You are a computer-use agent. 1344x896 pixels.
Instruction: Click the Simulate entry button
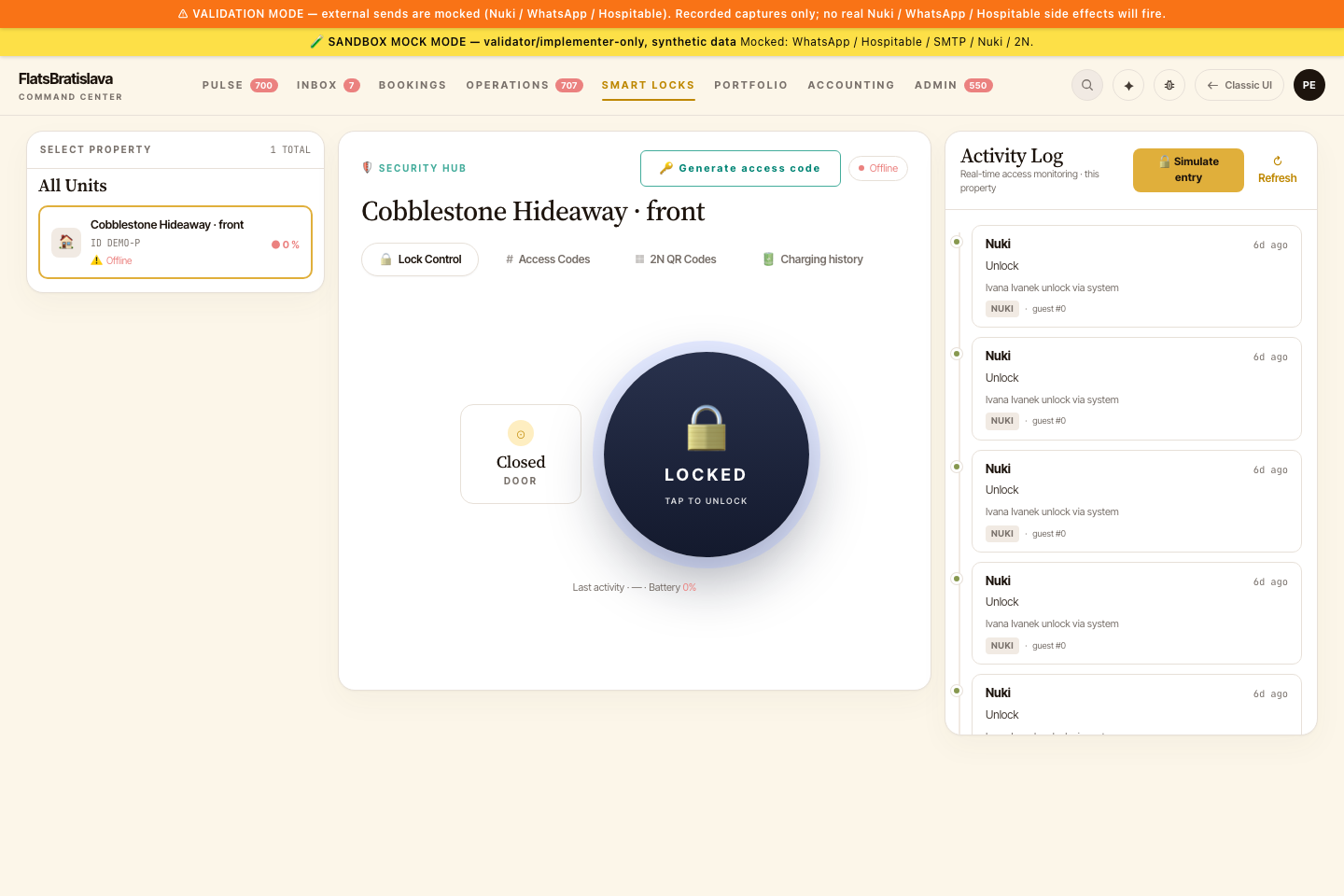1188,170
